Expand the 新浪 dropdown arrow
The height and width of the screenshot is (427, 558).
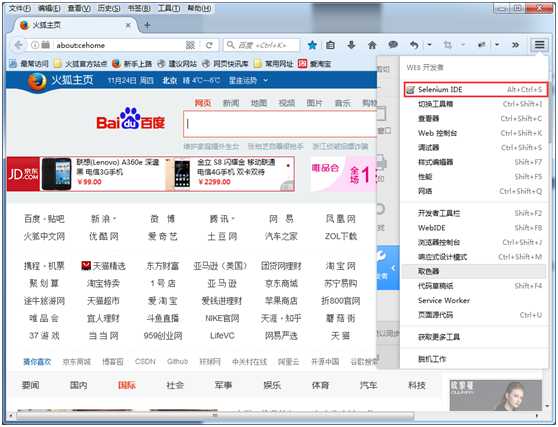(x=115, y=219)
